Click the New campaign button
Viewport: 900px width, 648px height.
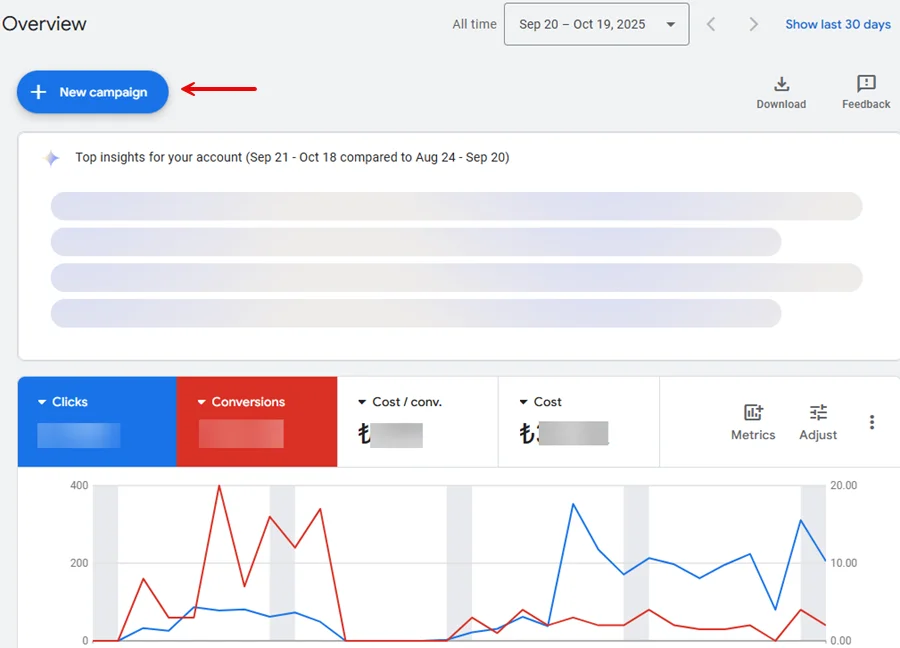pos(92,92)
